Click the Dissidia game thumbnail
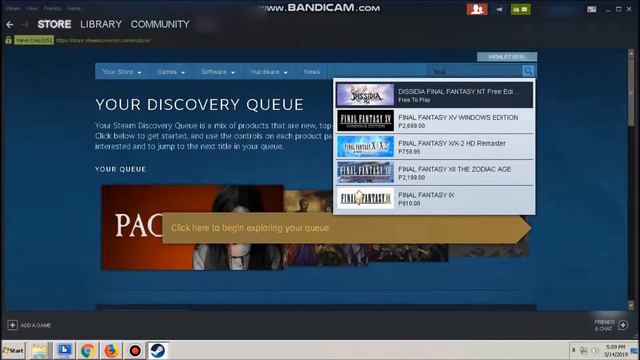 (365, 95)
